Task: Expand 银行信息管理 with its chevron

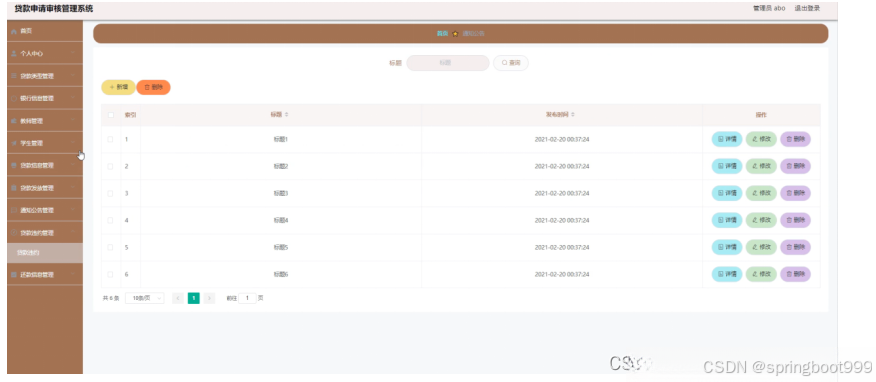Action: (73, 98)
